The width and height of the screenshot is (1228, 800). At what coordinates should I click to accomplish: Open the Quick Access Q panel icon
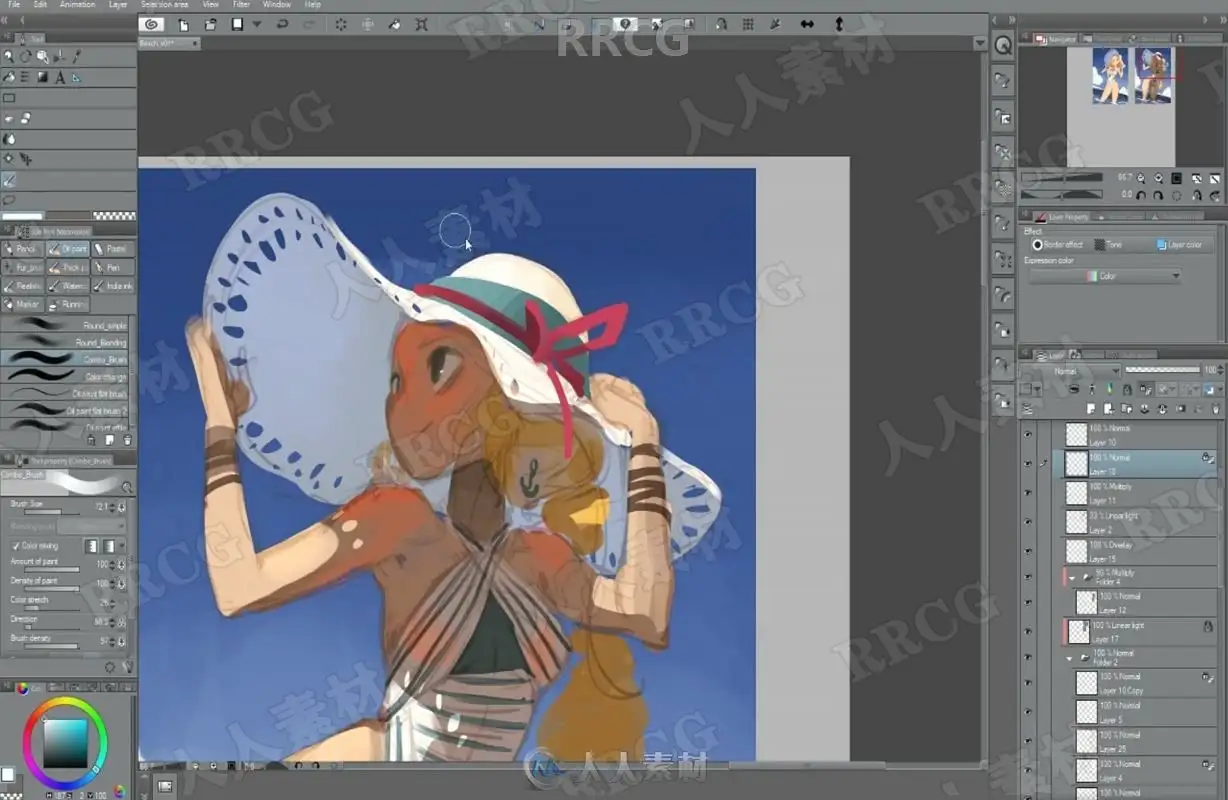tap(1003, 46)
